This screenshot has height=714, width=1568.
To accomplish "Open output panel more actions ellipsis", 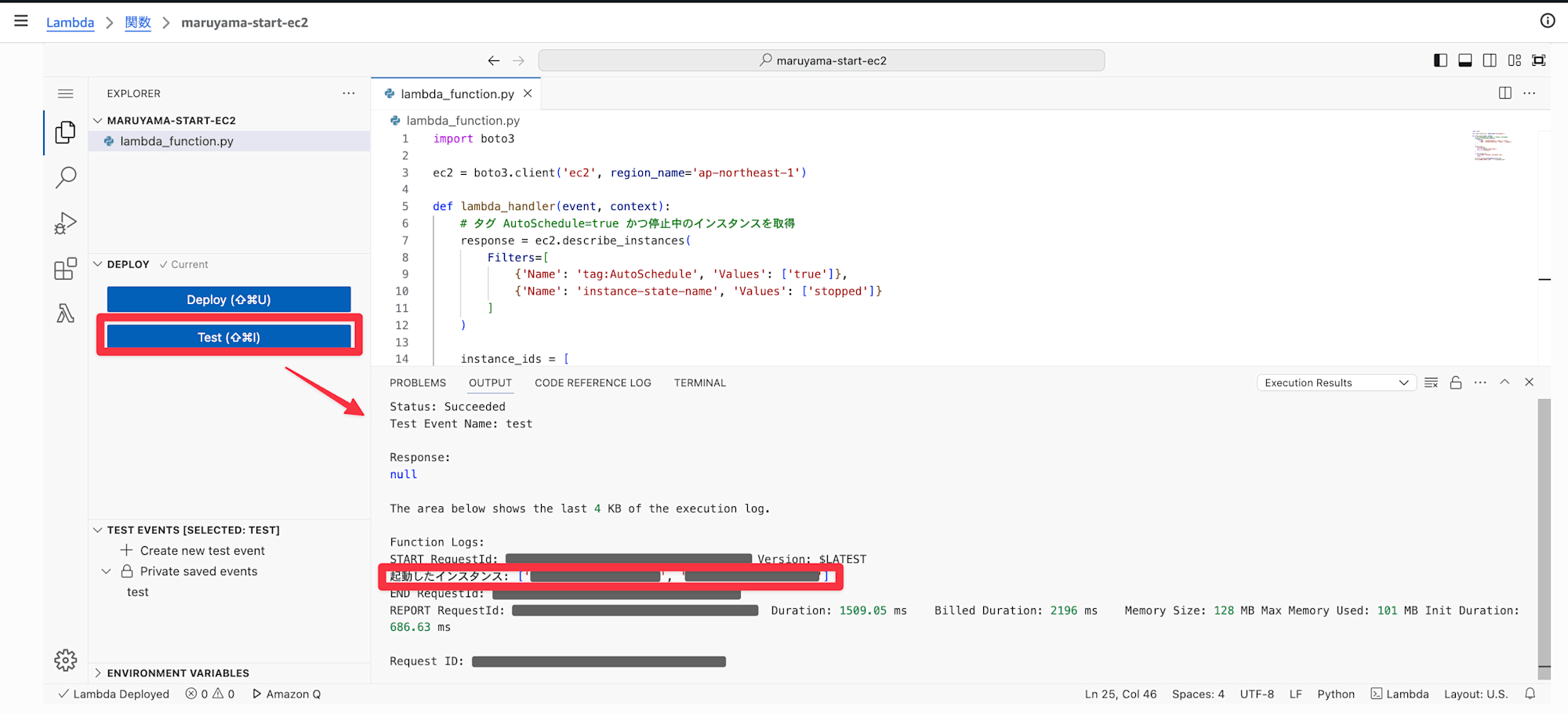I will [1480, 382].
